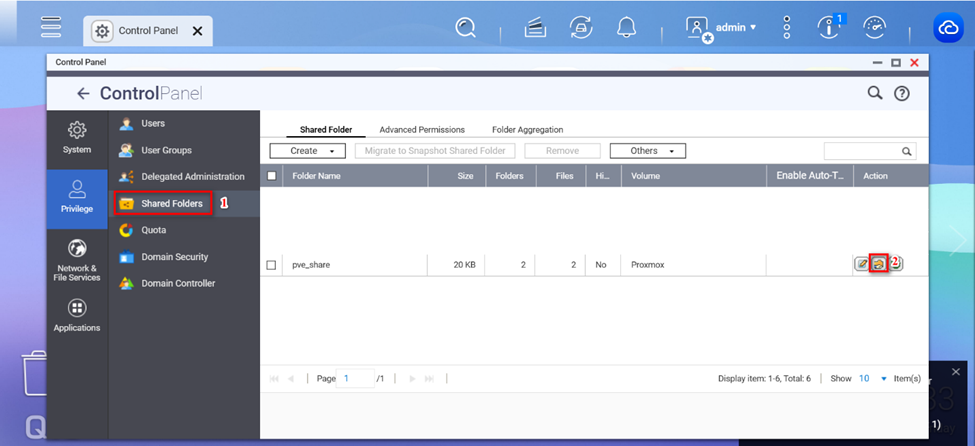Image resolution: width=975 pixels, height=446 pixels.
Task: Click the back arrow beside ControlPanel
Action: (x=83, y=93)
